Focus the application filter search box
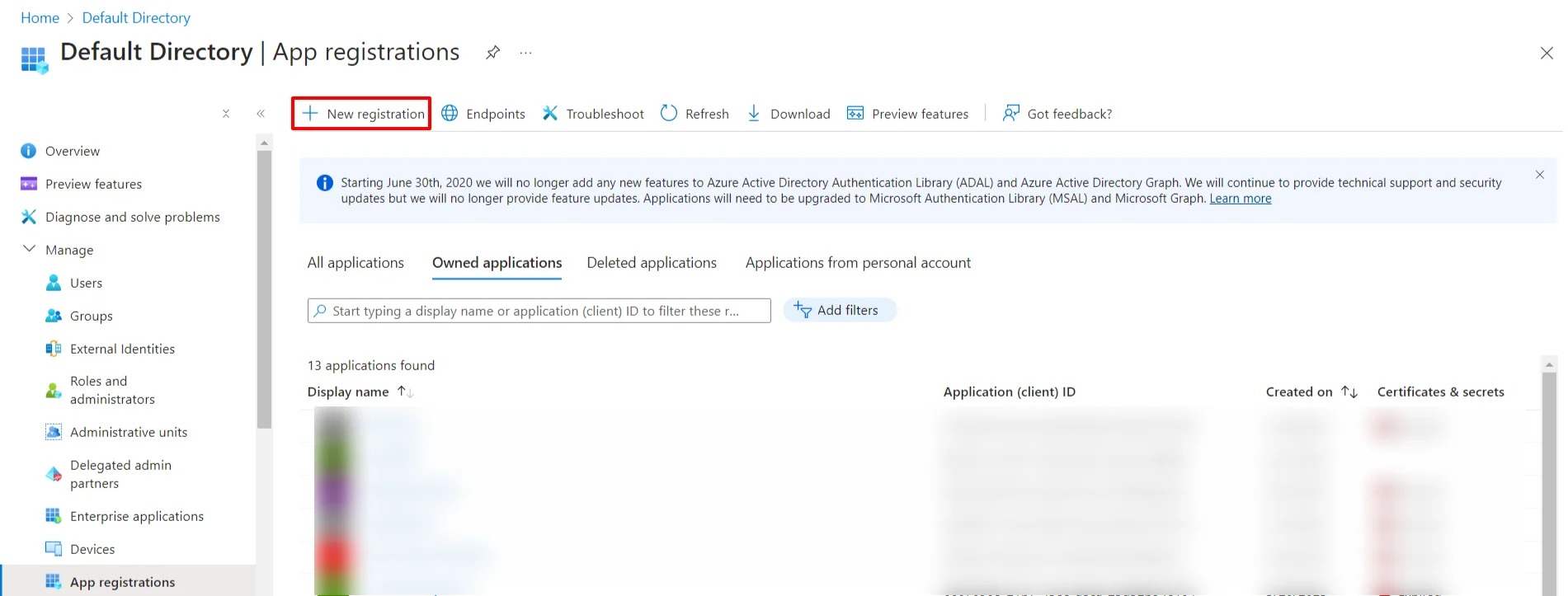Image resolution: width=1568 pixels, height=596 pixels. coord(539,311)
